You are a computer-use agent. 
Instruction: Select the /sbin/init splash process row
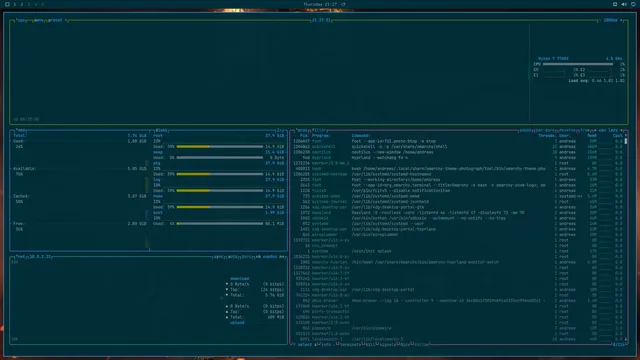(x=458, y=251)
